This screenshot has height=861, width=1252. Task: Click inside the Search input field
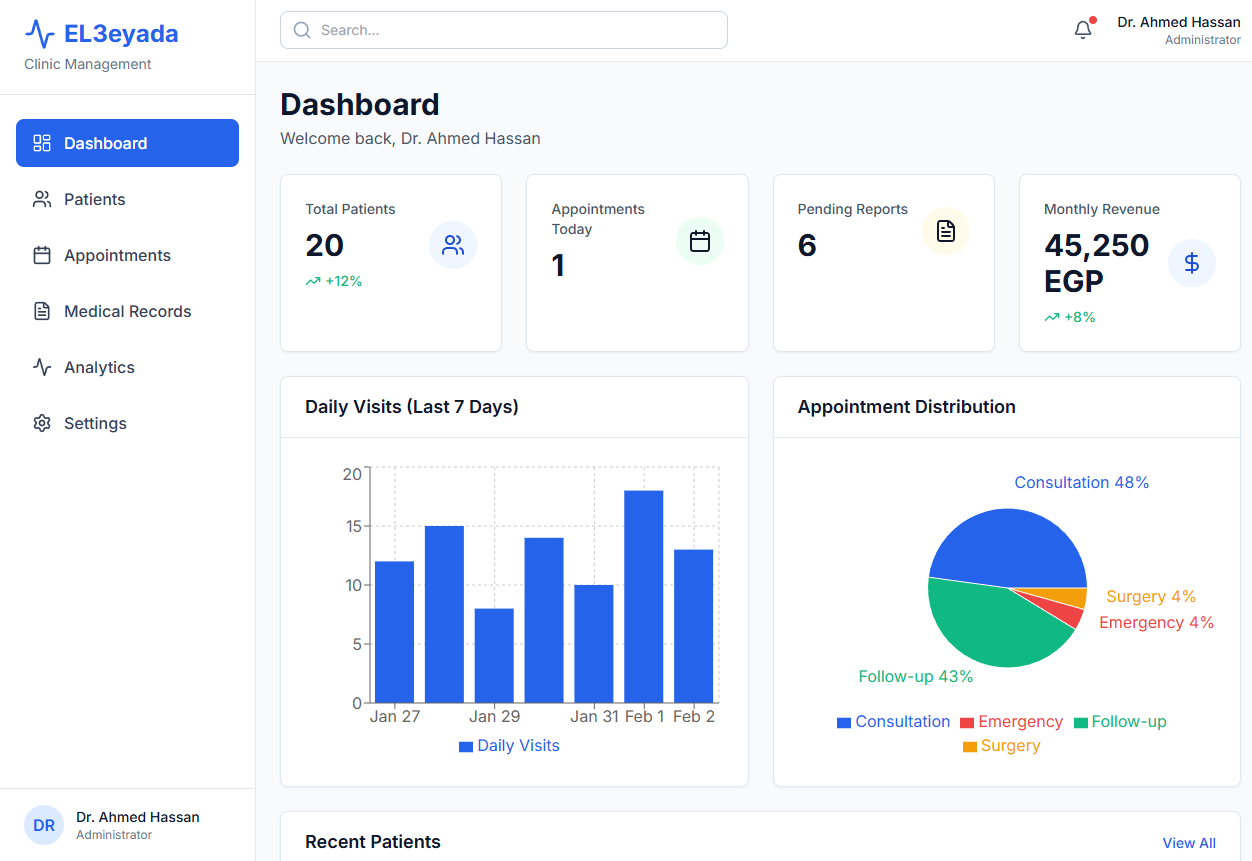(520, 30)
